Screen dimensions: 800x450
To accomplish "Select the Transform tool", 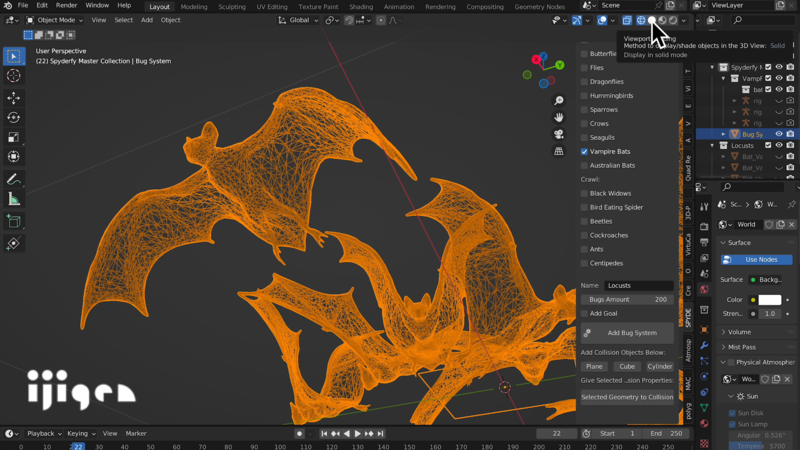I will tap(14, 157).
